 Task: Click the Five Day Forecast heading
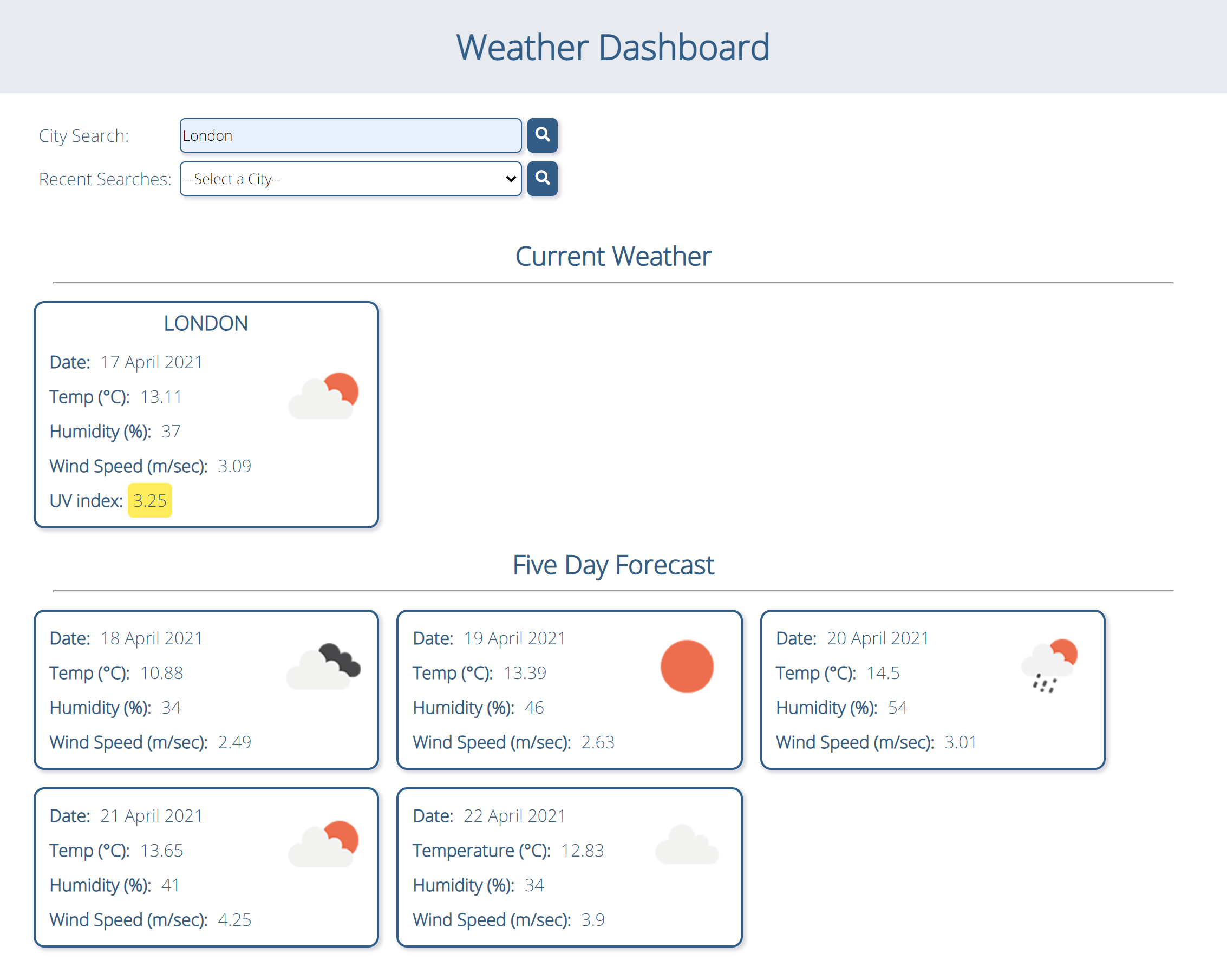click(x=613, y=565)
